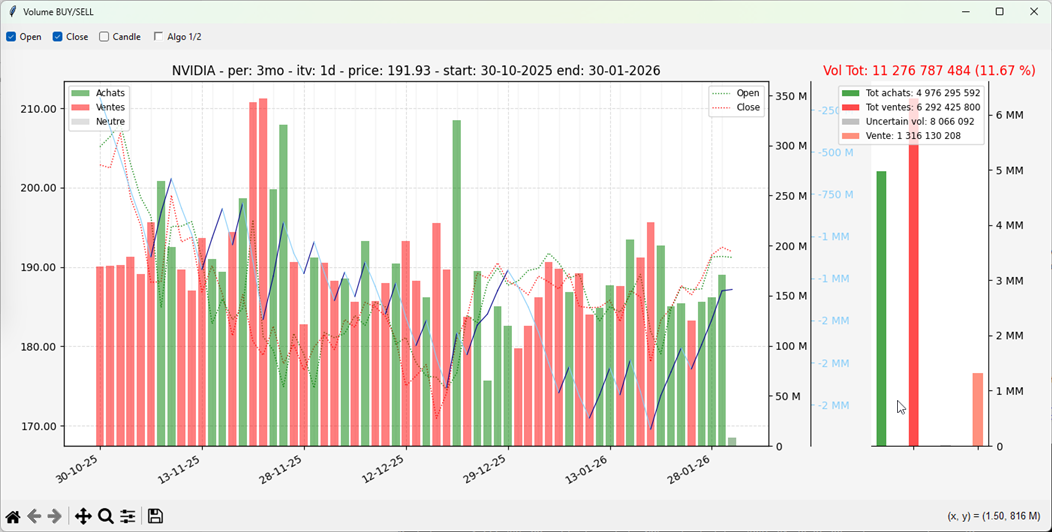Go back to previous view arrow
The width and height of the screenshot is (1052, 532).
point(34,516)
